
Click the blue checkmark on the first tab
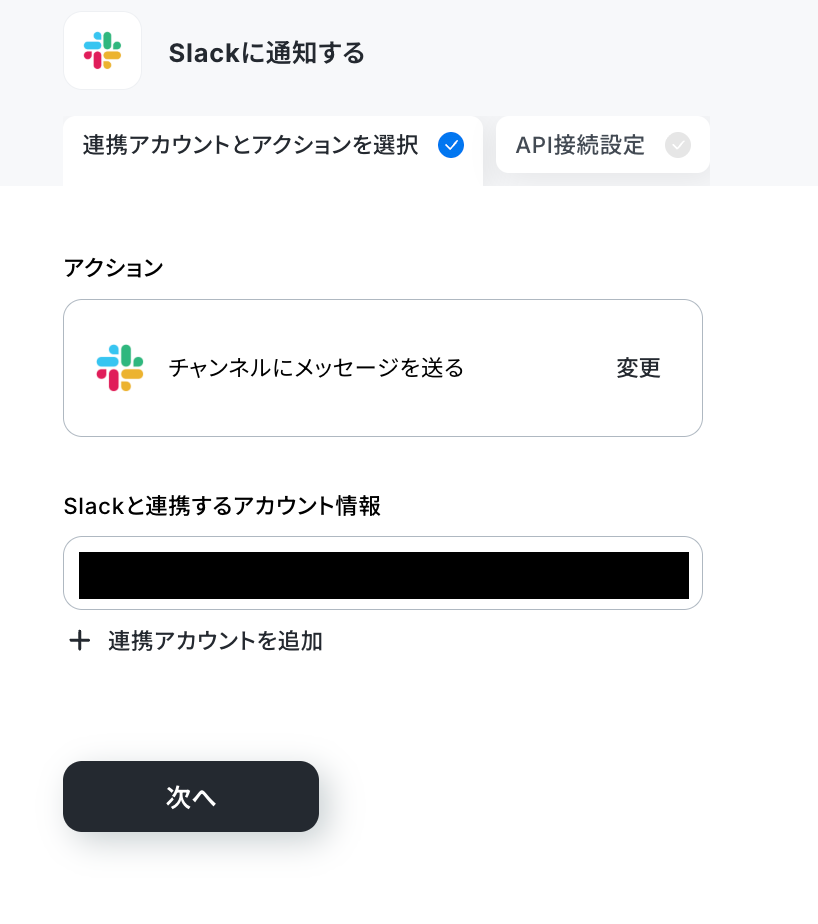coord(451,145)
